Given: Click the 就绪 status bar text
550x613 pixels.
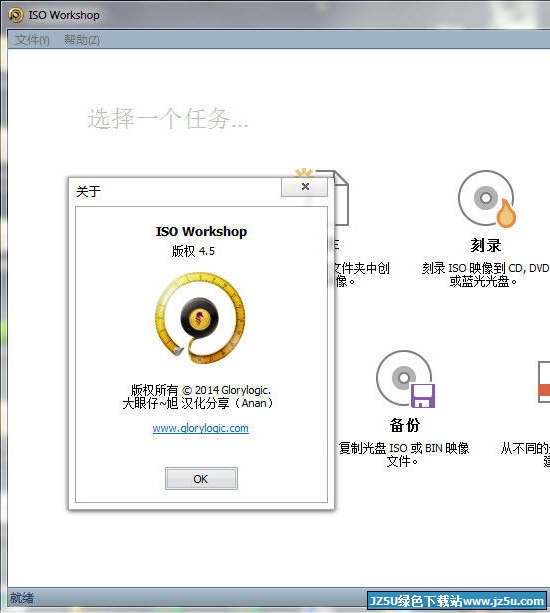Looking at the screenshot, I should 21,598.
